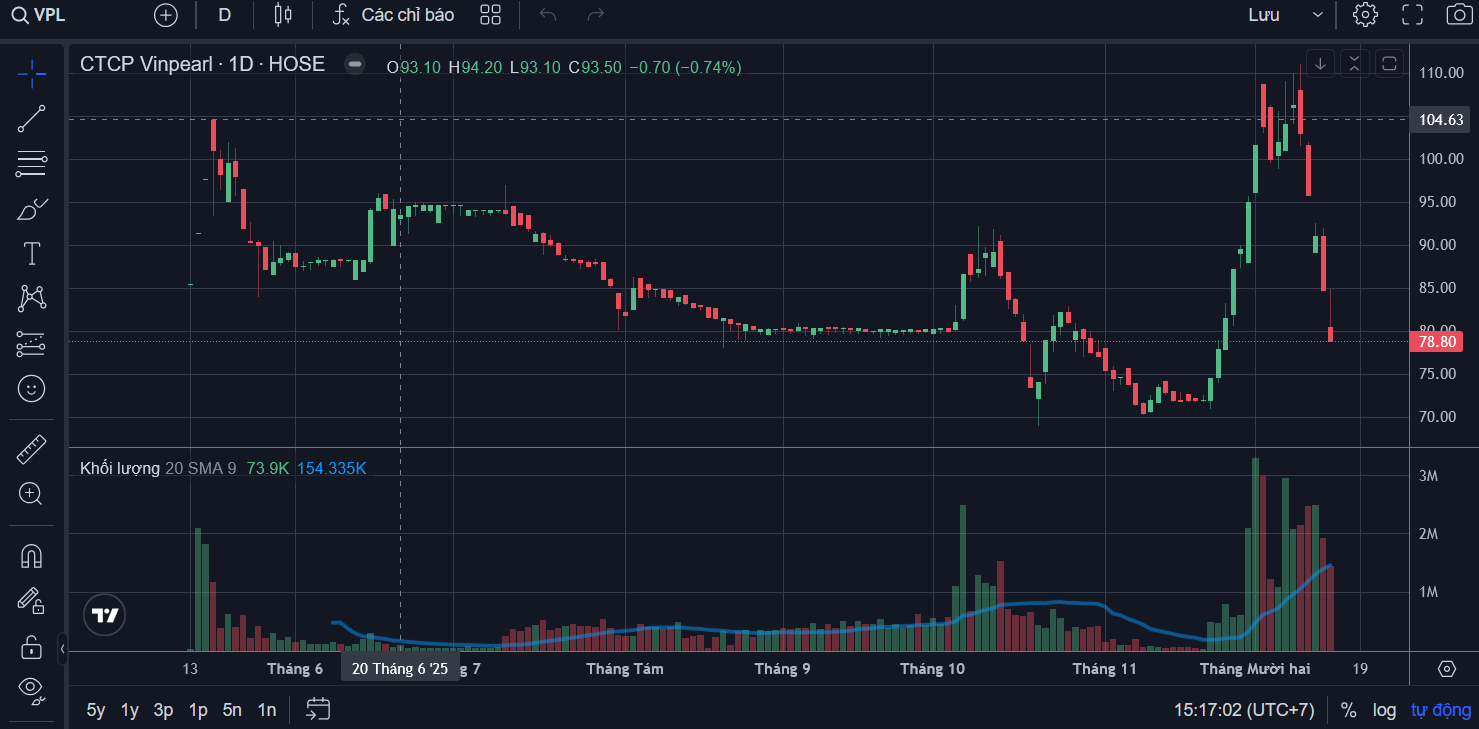
Task: Take a chart snapshot with camera icon
Action: click(x=1458, y=15)
